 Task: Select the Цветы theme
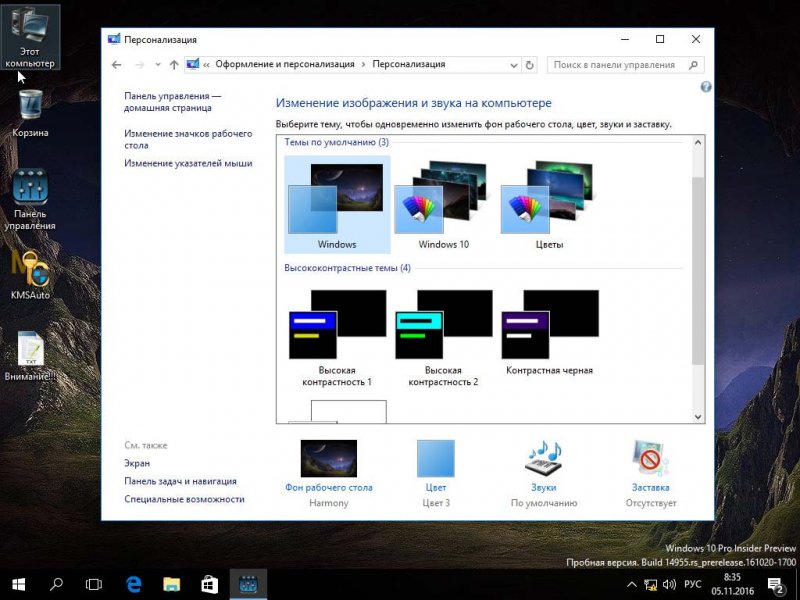tap(549, 205)
